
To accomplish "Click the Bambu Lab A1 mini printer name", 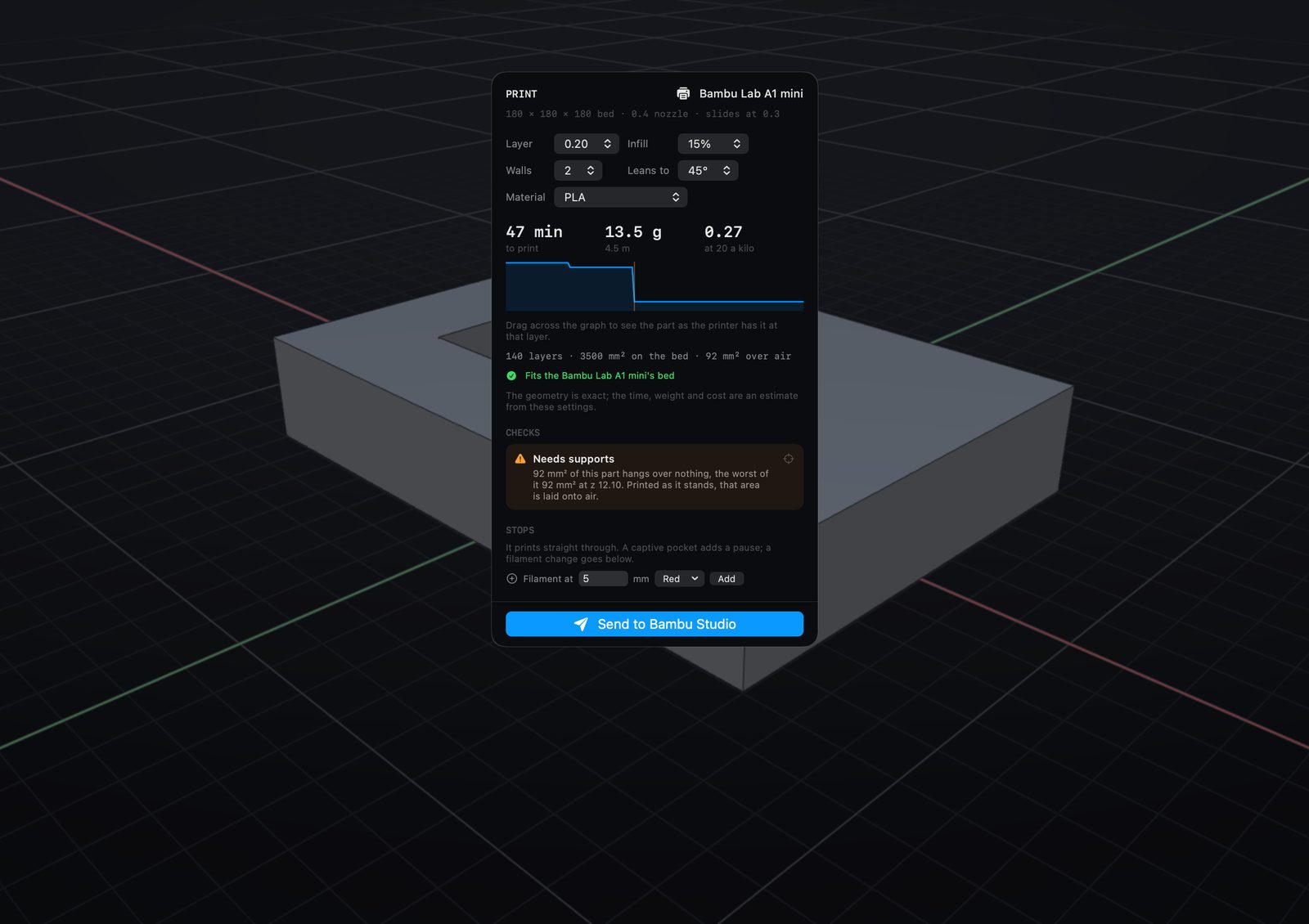I will tap(751, 94).
